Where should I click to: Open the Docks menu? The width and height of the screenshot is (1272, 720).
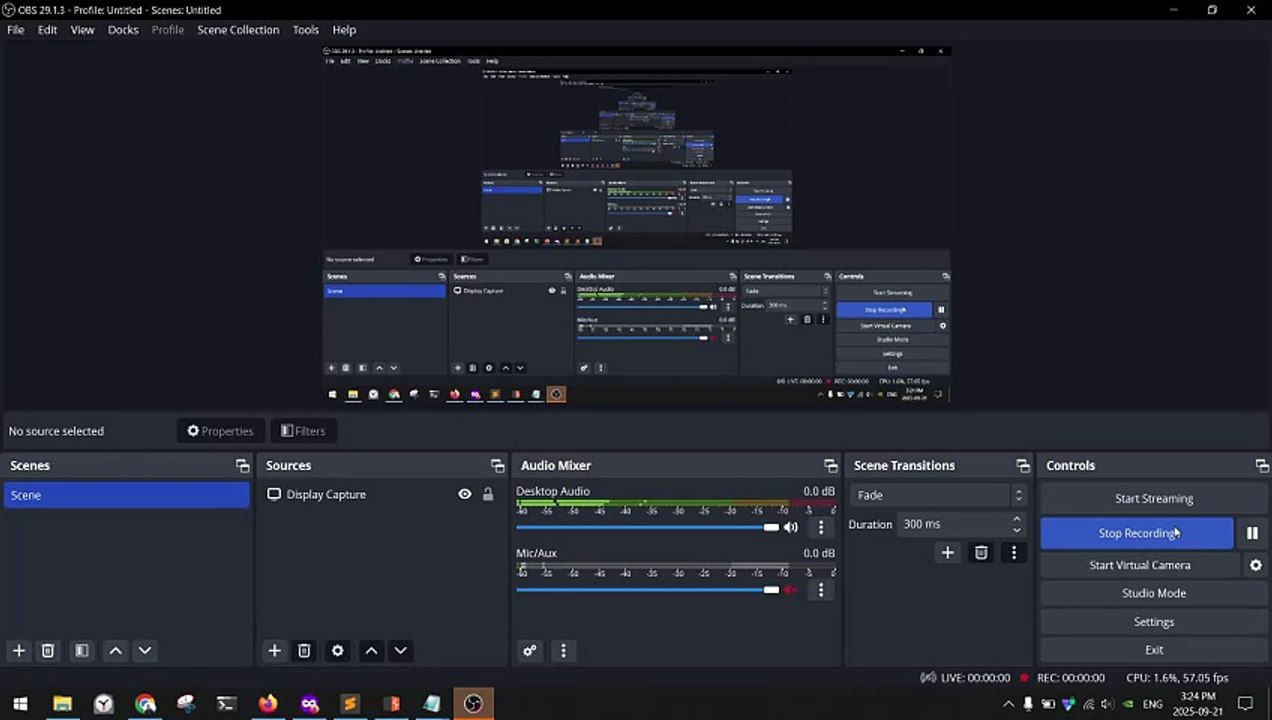[123, 30]
